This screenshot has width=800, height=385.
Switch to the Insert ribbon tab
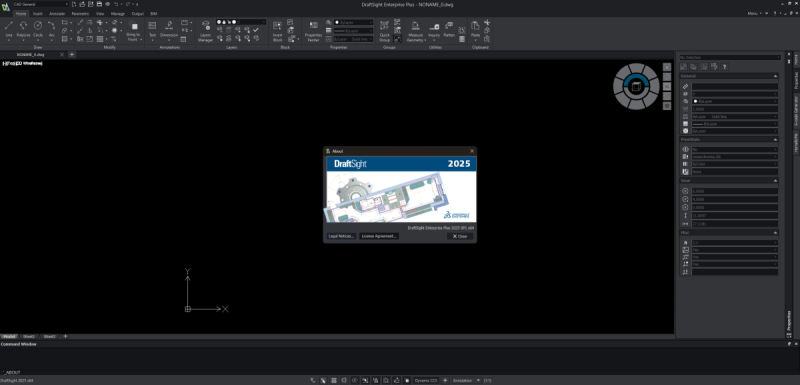[x=38, y=14]
